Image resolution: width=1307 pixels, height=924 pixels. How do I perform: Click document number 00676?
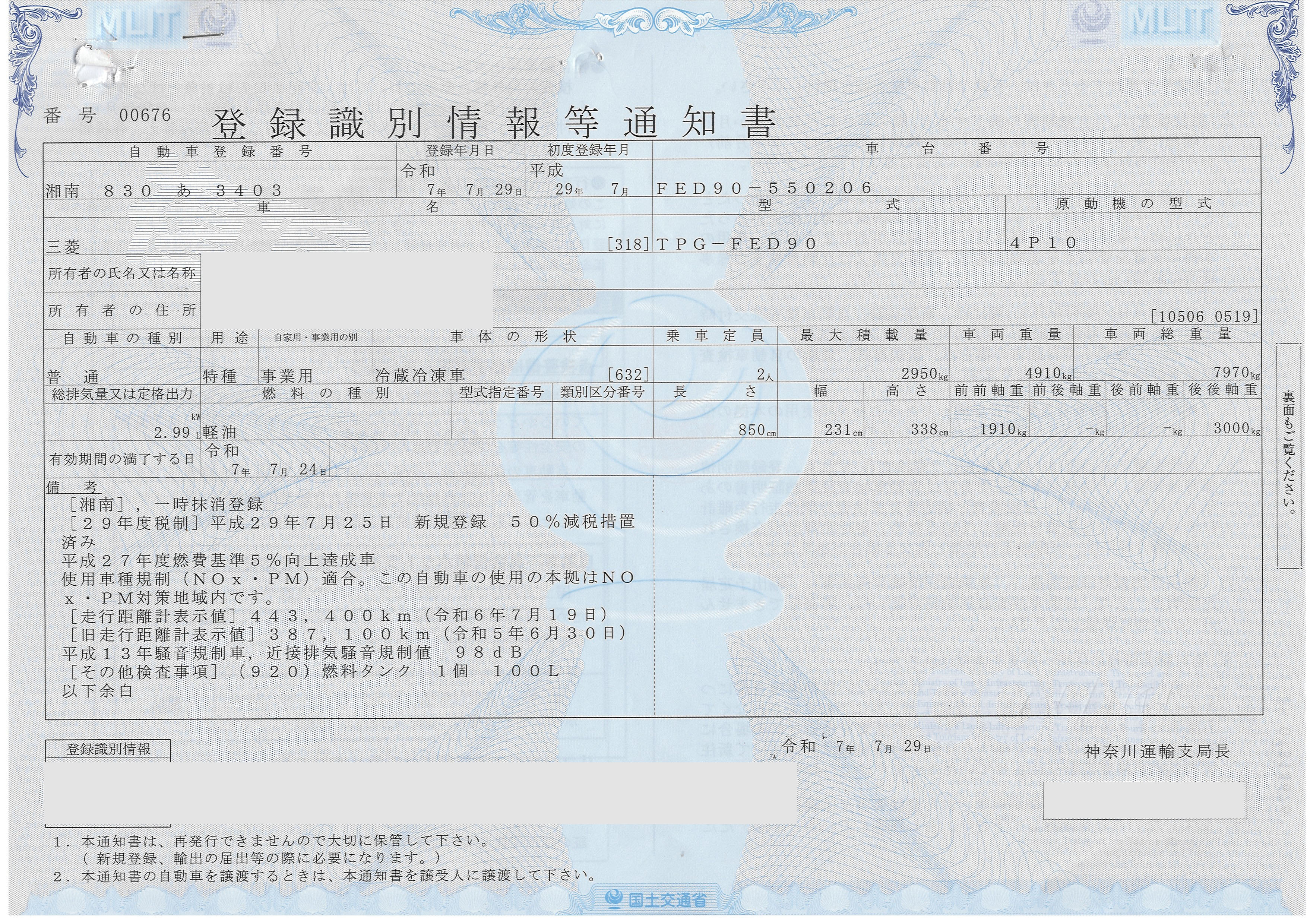[x=145, y=115]
